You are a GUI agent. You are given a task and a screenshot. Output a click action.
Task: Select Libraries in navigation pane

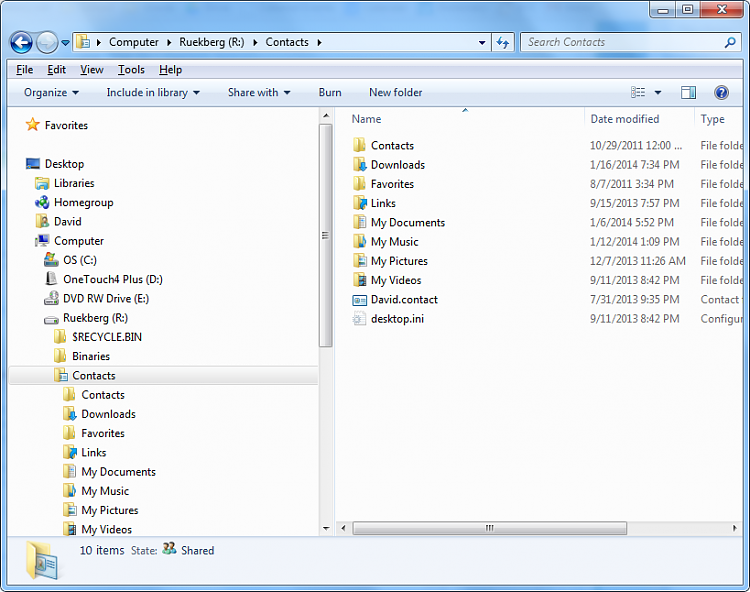pos(65,183)
